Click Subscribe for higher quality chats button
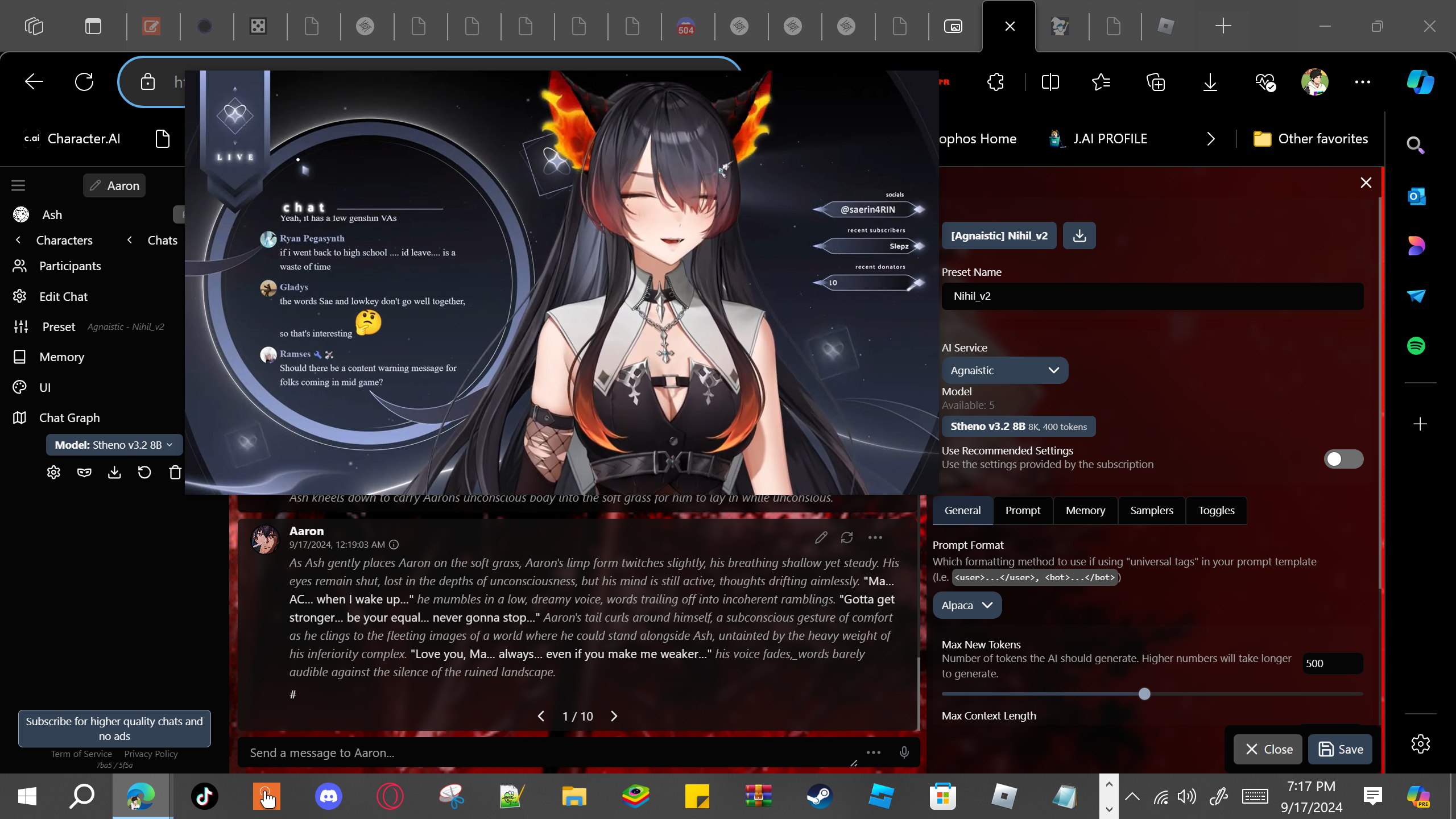The height and width of the screenshot is (819, 1456). click(x=114, y=728)
